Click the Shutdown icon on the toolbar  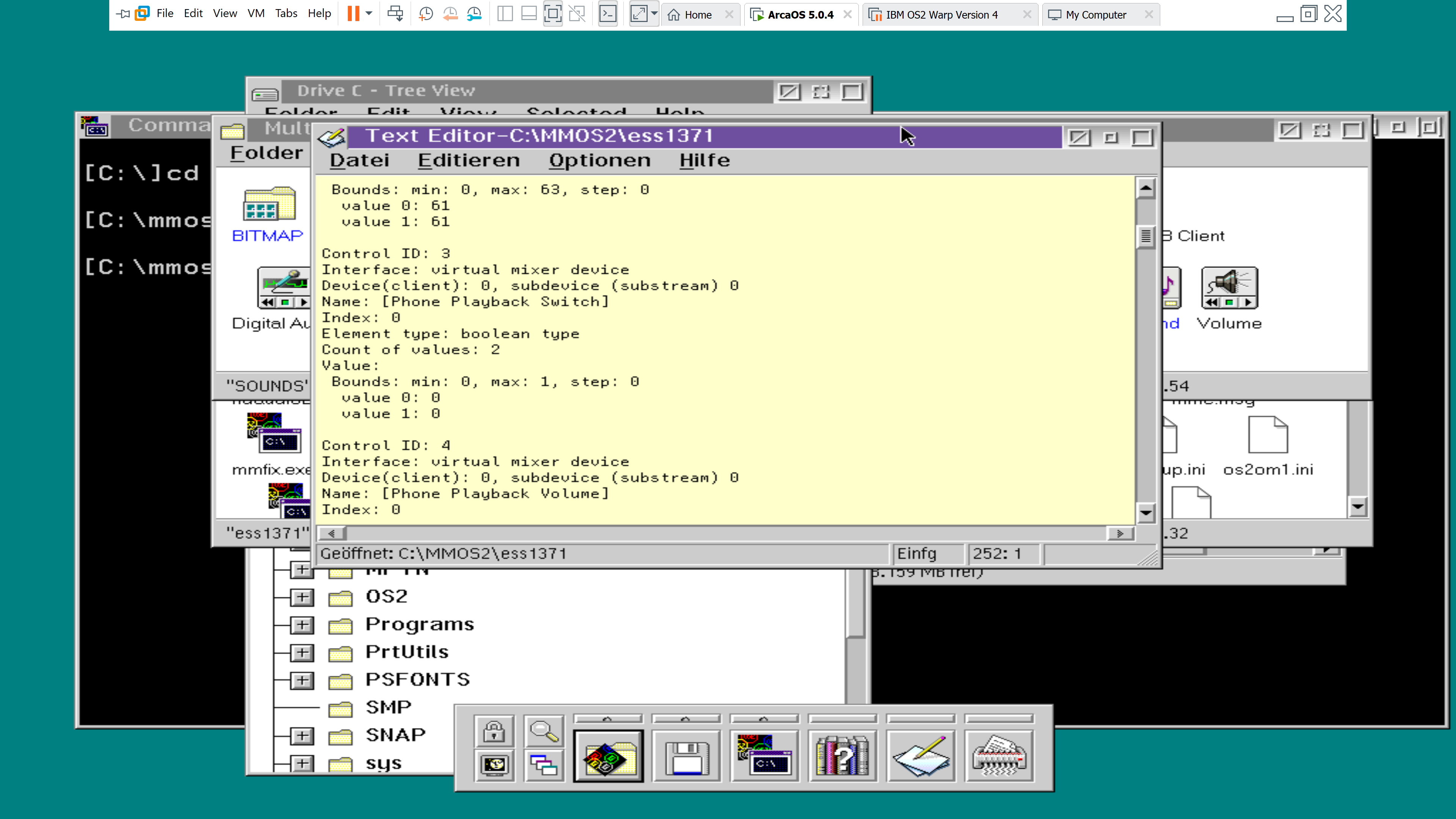494,765
